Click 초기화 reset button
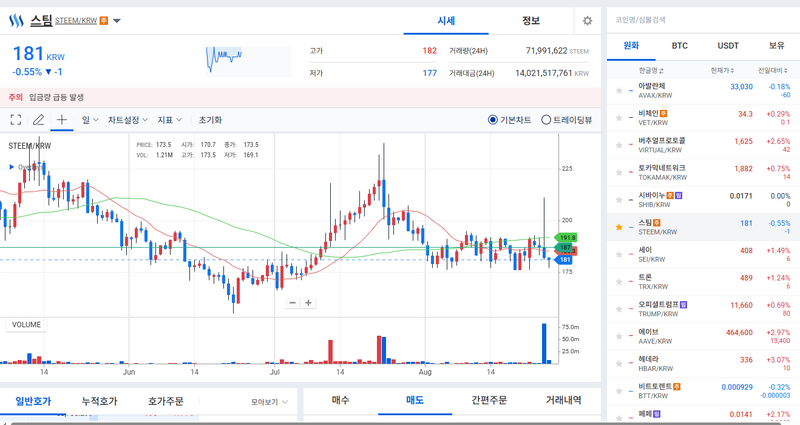The height and width of the screenshot is (425, 800). [210, 120]
